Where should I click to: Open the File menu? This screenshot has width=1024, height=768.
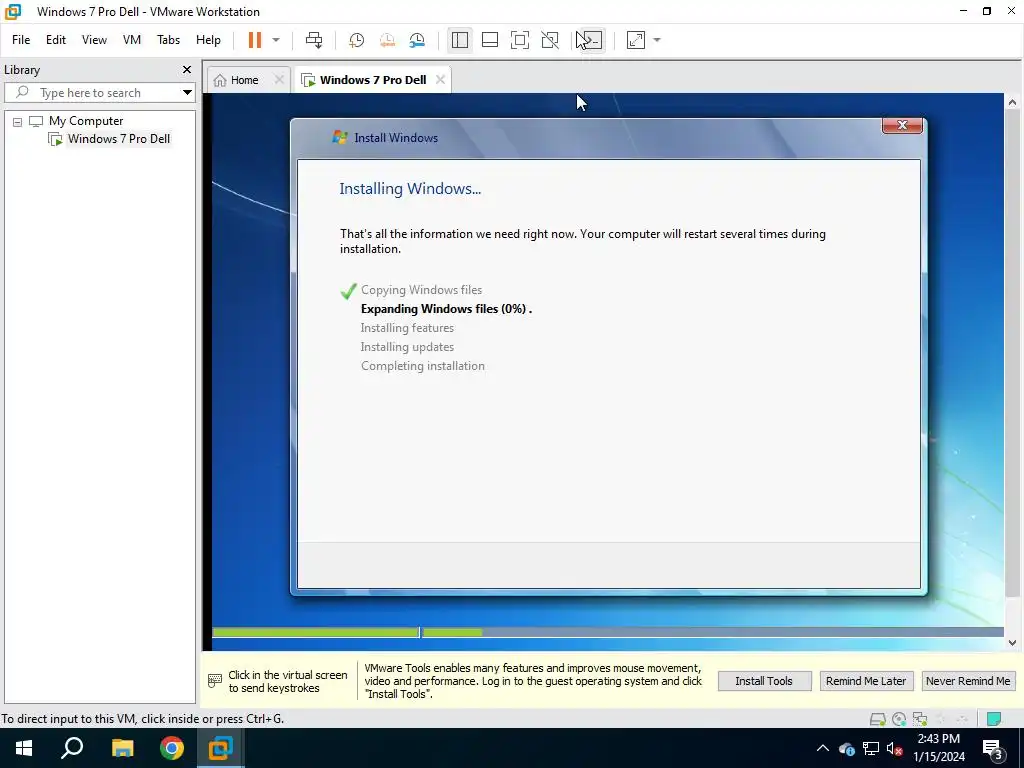(21, 40)
